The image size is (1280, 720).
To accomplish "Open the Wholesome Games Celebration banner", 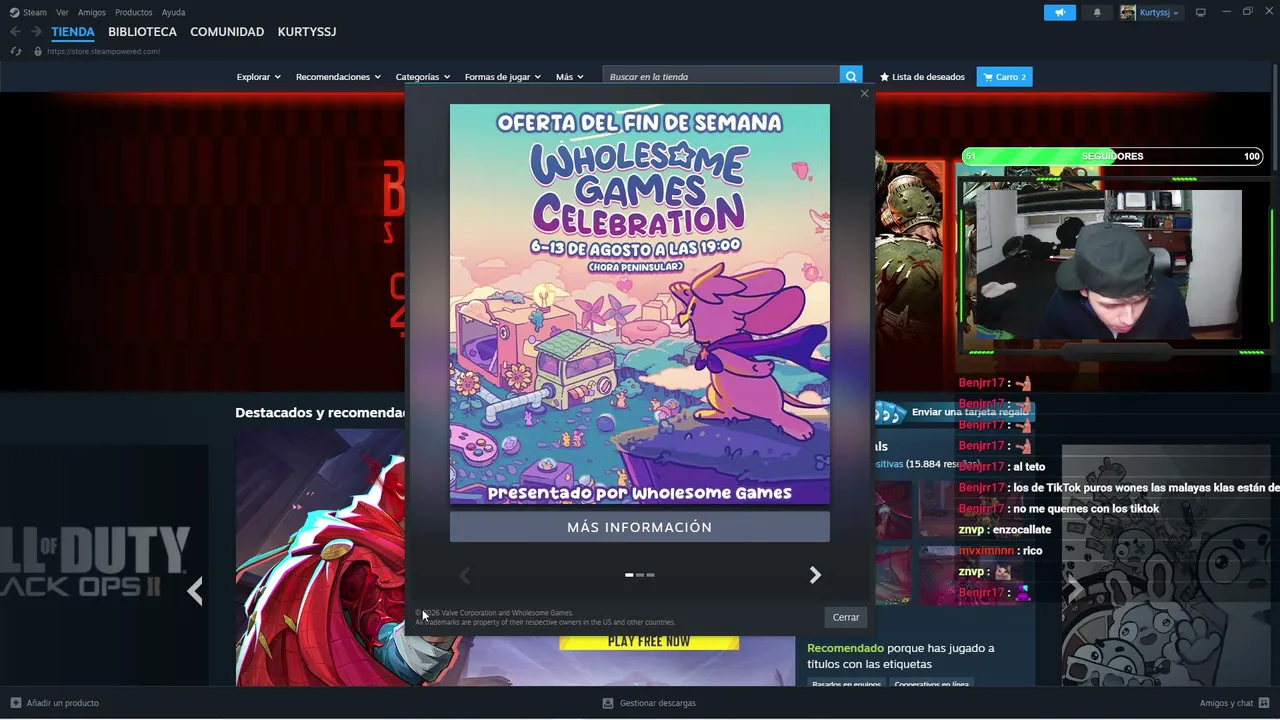I will click(639, 304).
